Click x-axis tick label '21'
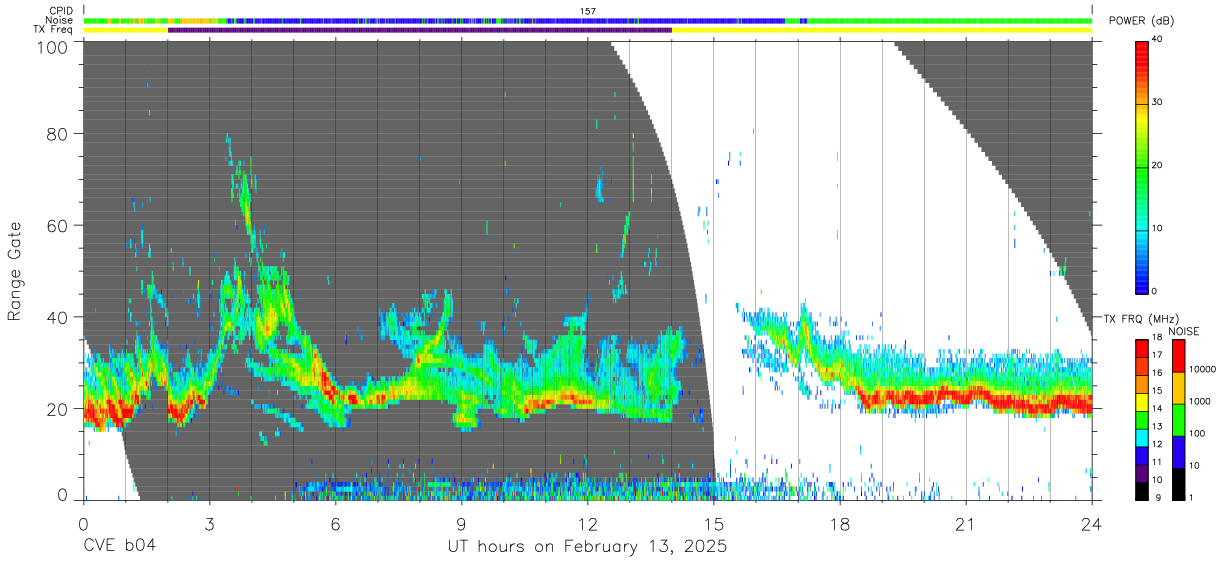This screenshot has height=567, width=1228. point(966,524)
